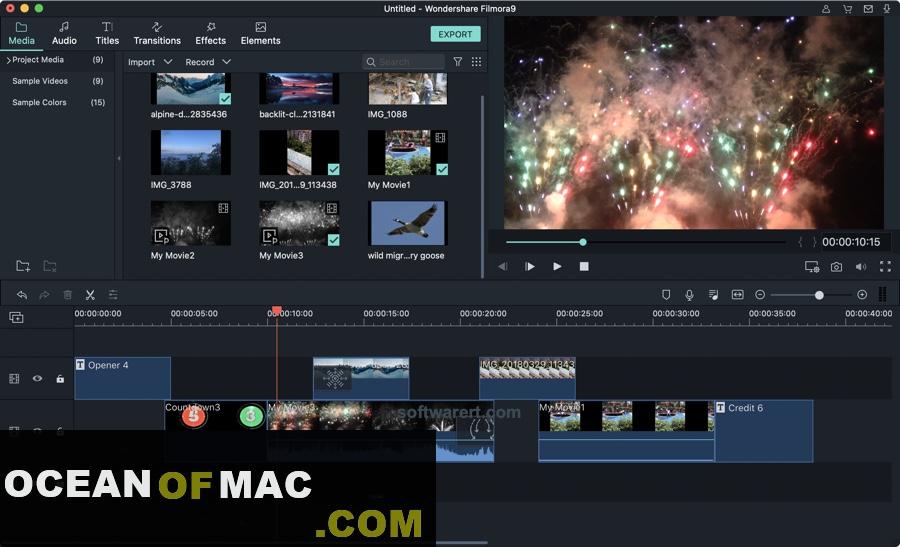
Task: Switch to the Transitions tab
Action: point(157,34)
